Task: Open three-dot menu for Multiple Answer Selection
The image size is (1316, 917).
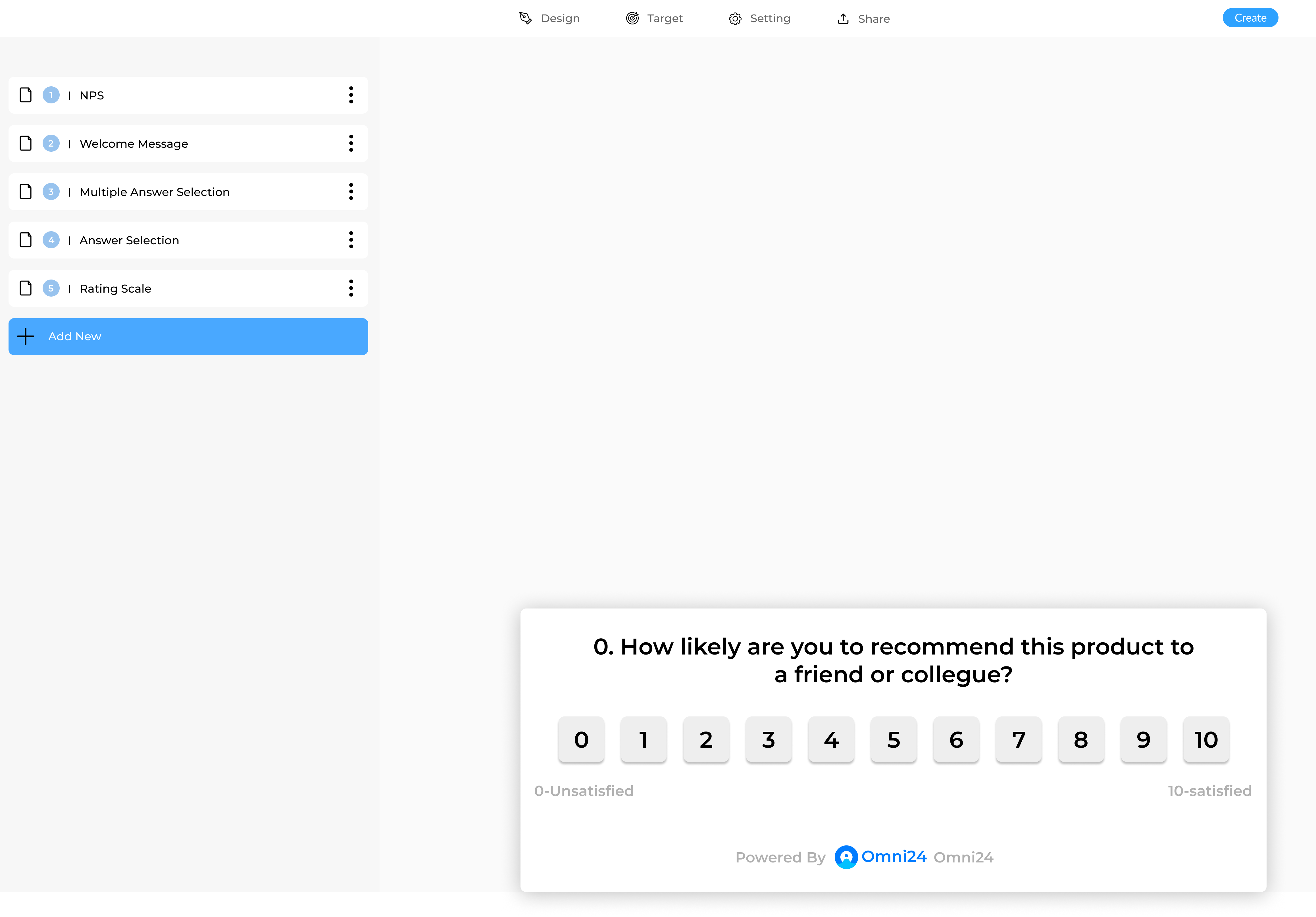Action: pyautogui.click(x=351, y=191)
